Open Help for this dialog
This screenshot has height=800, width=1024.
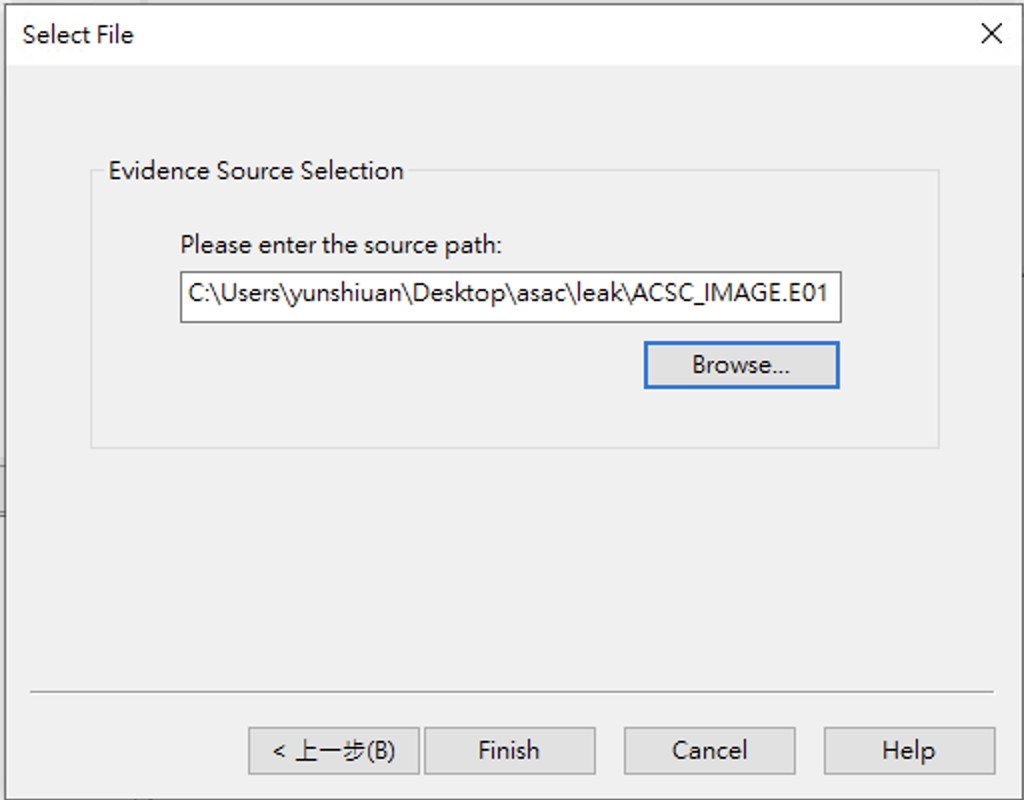click(909, 750)
